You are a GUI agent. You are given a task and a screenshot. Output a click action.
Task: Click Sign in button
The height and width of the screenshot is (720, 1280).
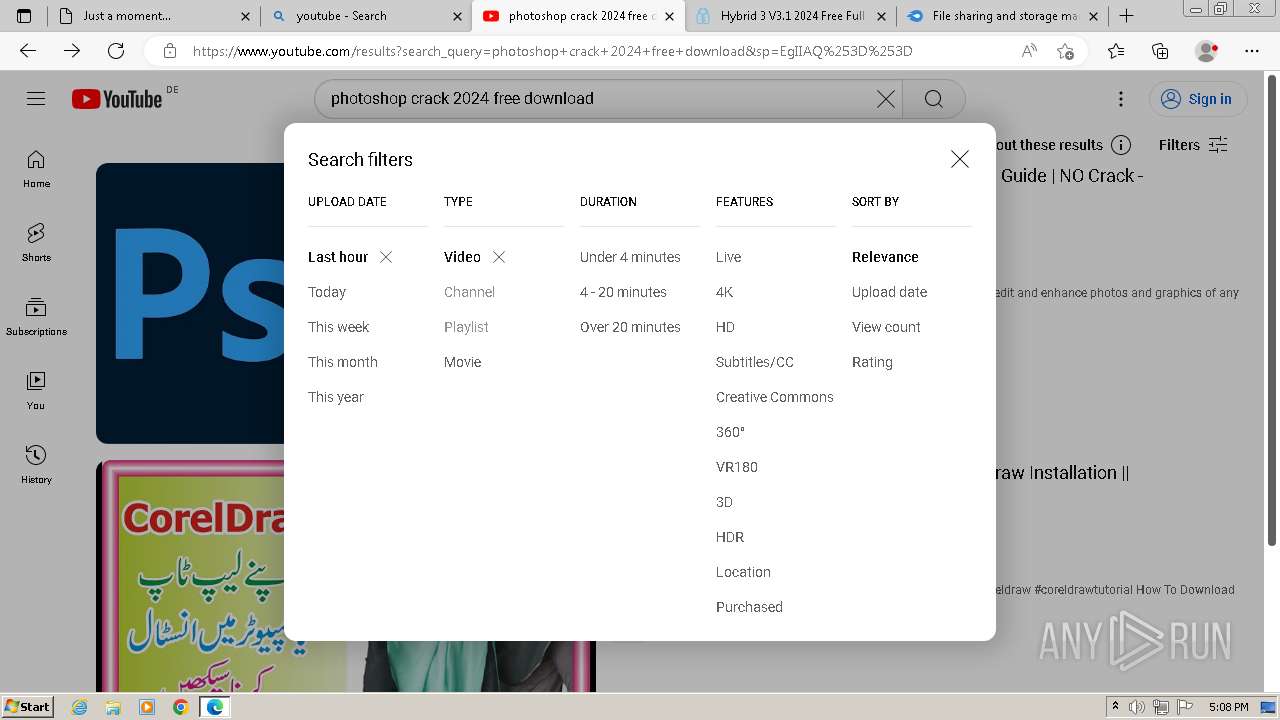[x=1197, y=99]
